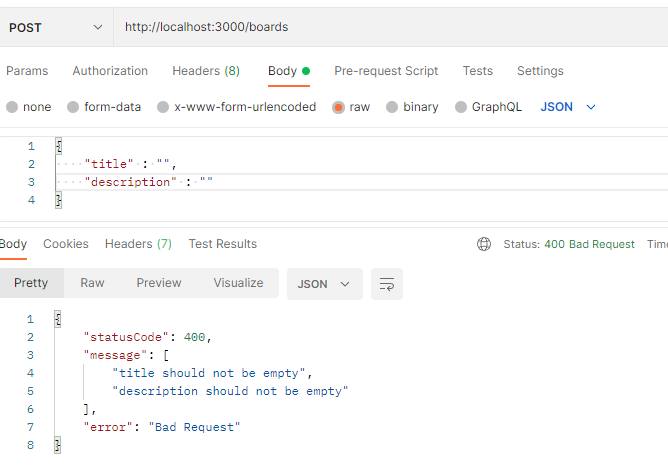Open the response JSON format dropdown
The image size is (668, 470).
coord(325,284)
